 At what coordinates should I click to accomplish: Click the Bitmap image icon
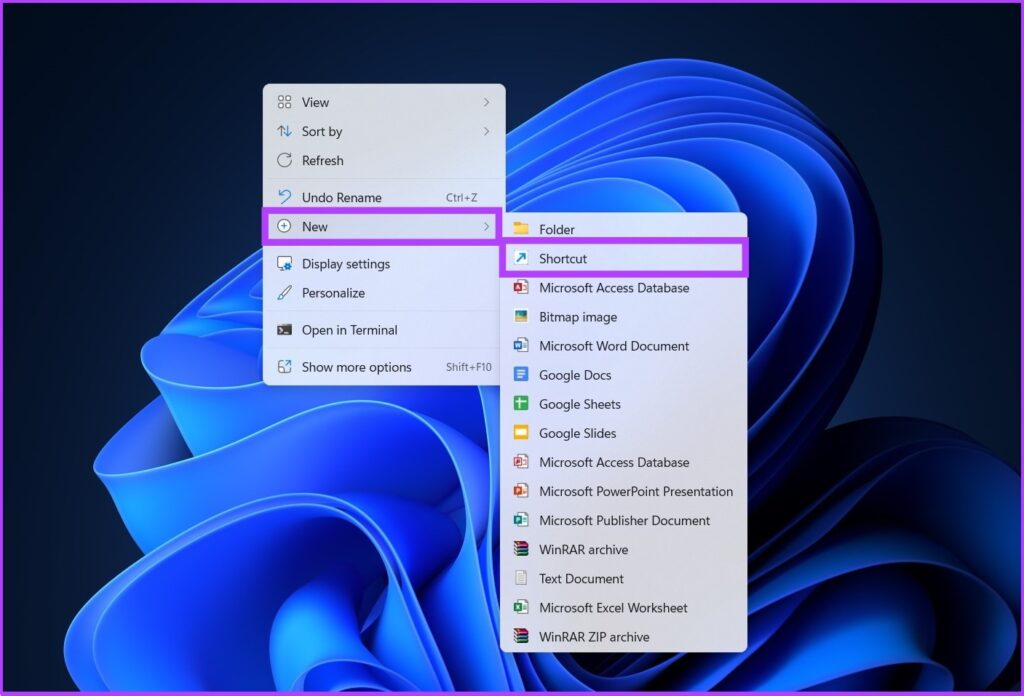(x=521, y=317)
